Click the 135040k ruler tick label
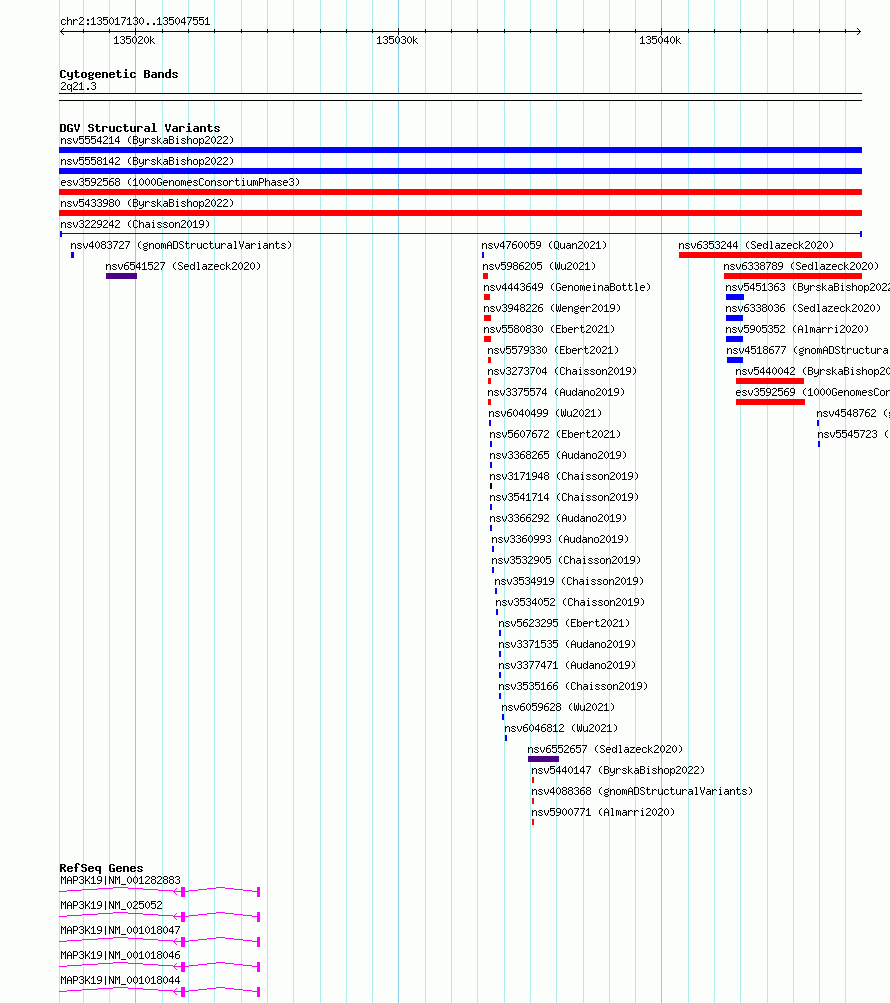Viewport: 890px width, 1003px height. point(660,40)
